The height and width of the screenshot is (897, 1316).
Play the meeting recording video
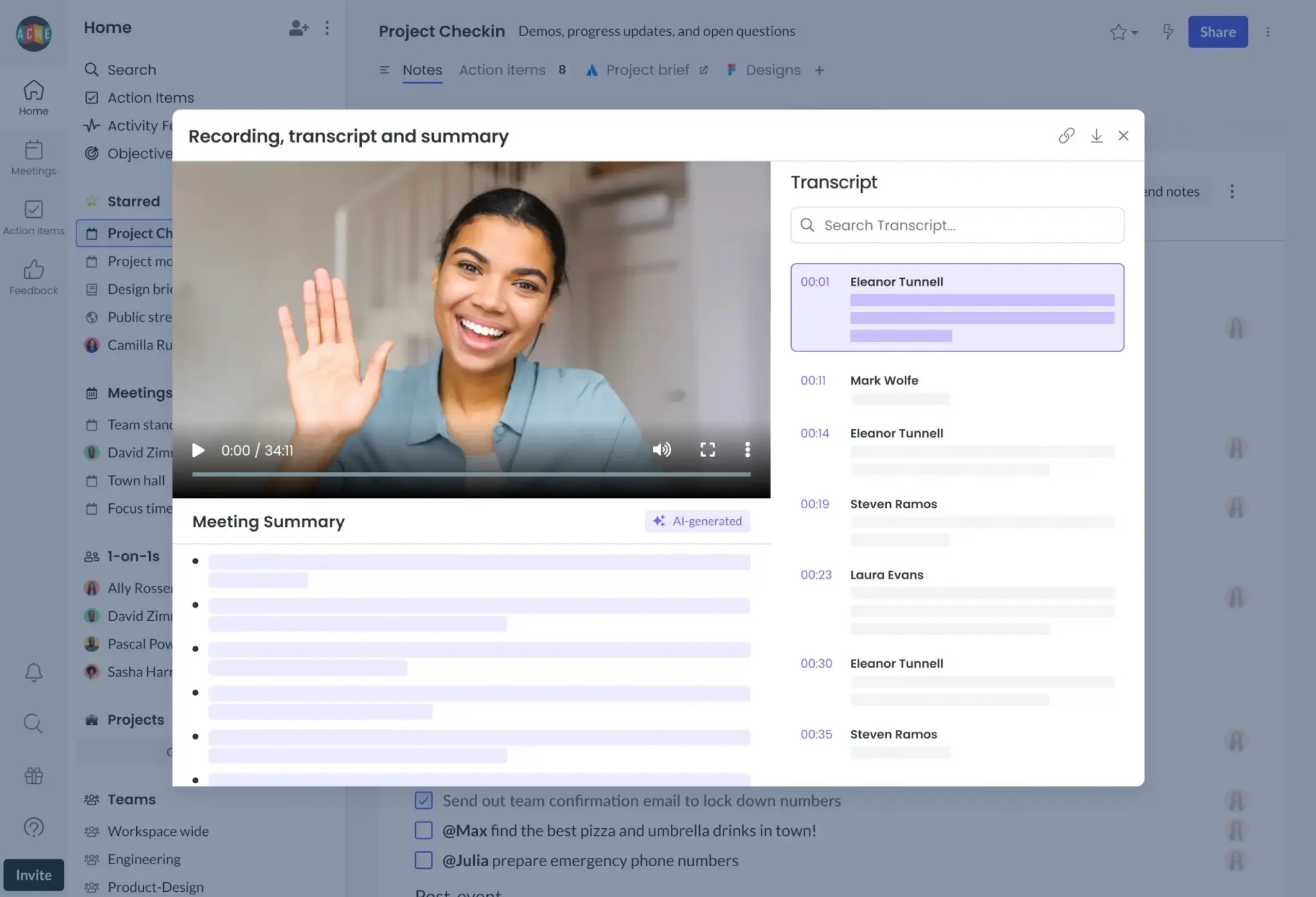pyautogui.click(x=199, y=450)
